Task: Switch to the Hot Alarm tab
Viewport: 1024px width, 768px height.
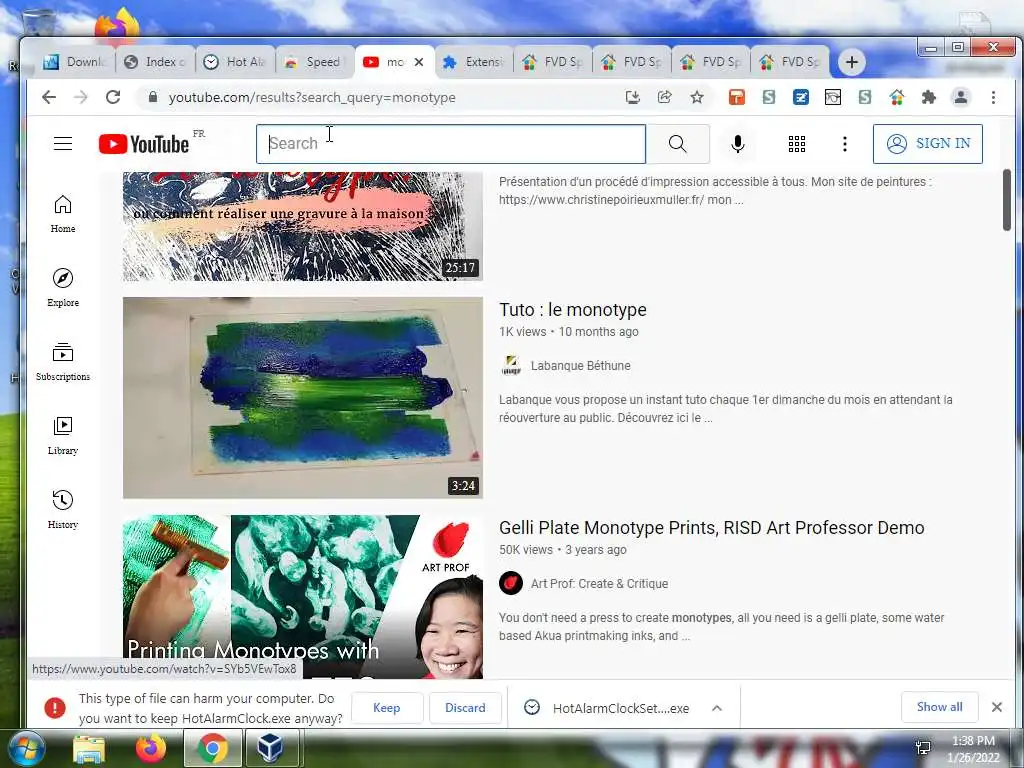Action: point(235,62)
